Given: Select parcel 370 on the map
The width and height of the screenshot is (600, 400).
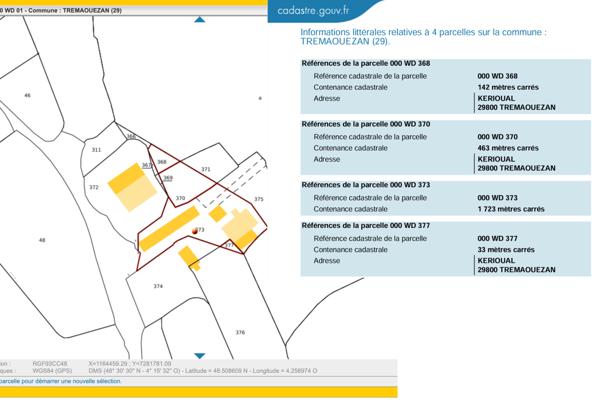Looking at the screenshot, I should [x=180, y=198].
